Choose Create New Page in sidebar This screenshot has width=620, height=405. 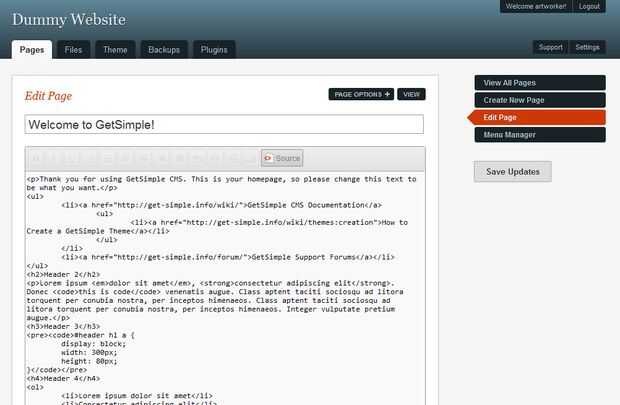pos(540,100)
